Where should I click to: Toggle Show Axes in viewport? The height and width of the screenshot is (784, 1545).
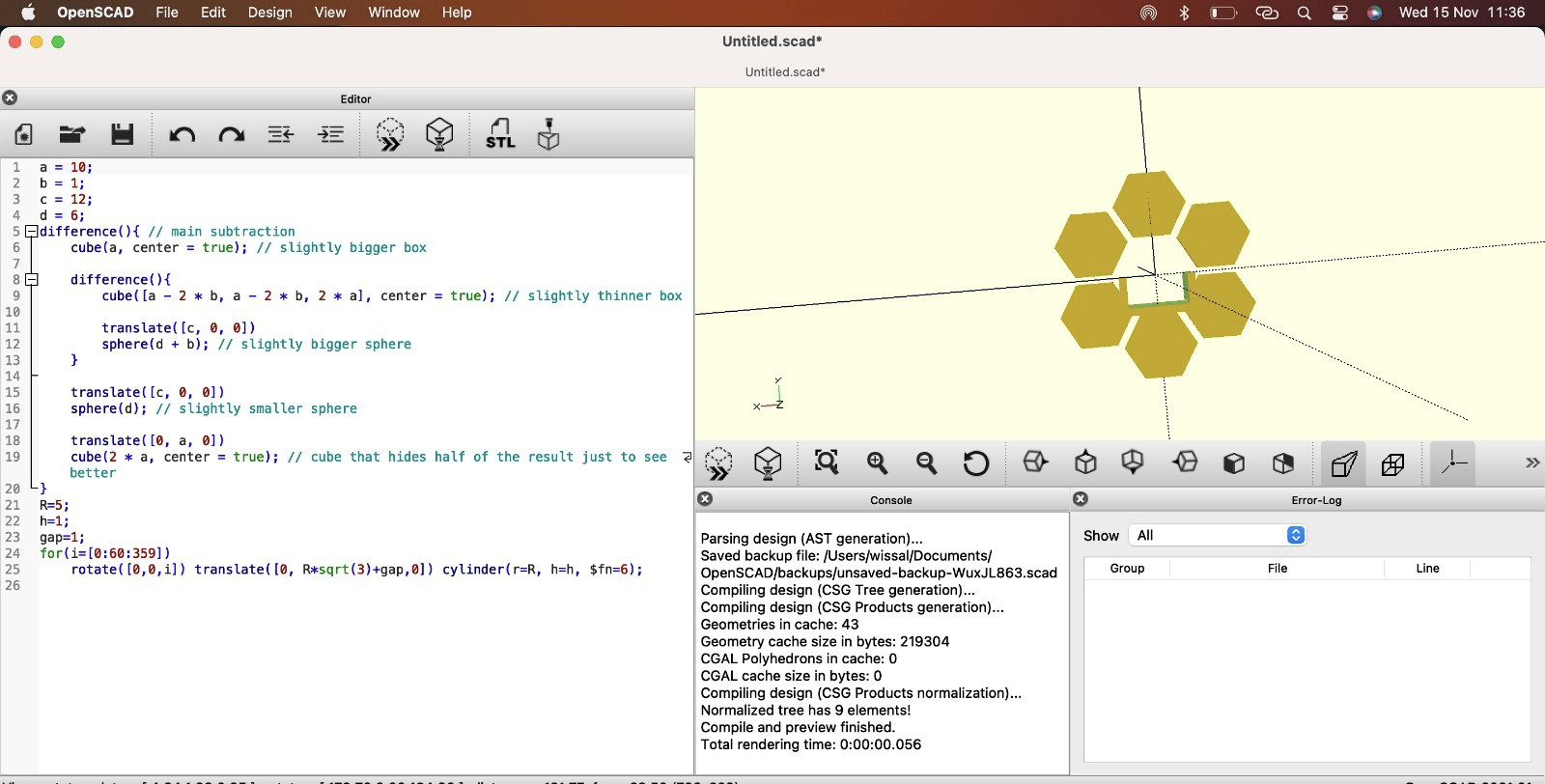(1453, 463)
